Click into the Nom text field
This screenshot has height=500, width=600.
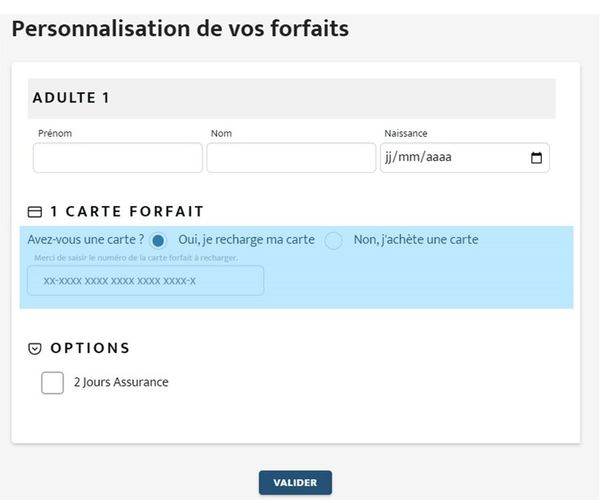coord(291,158)
